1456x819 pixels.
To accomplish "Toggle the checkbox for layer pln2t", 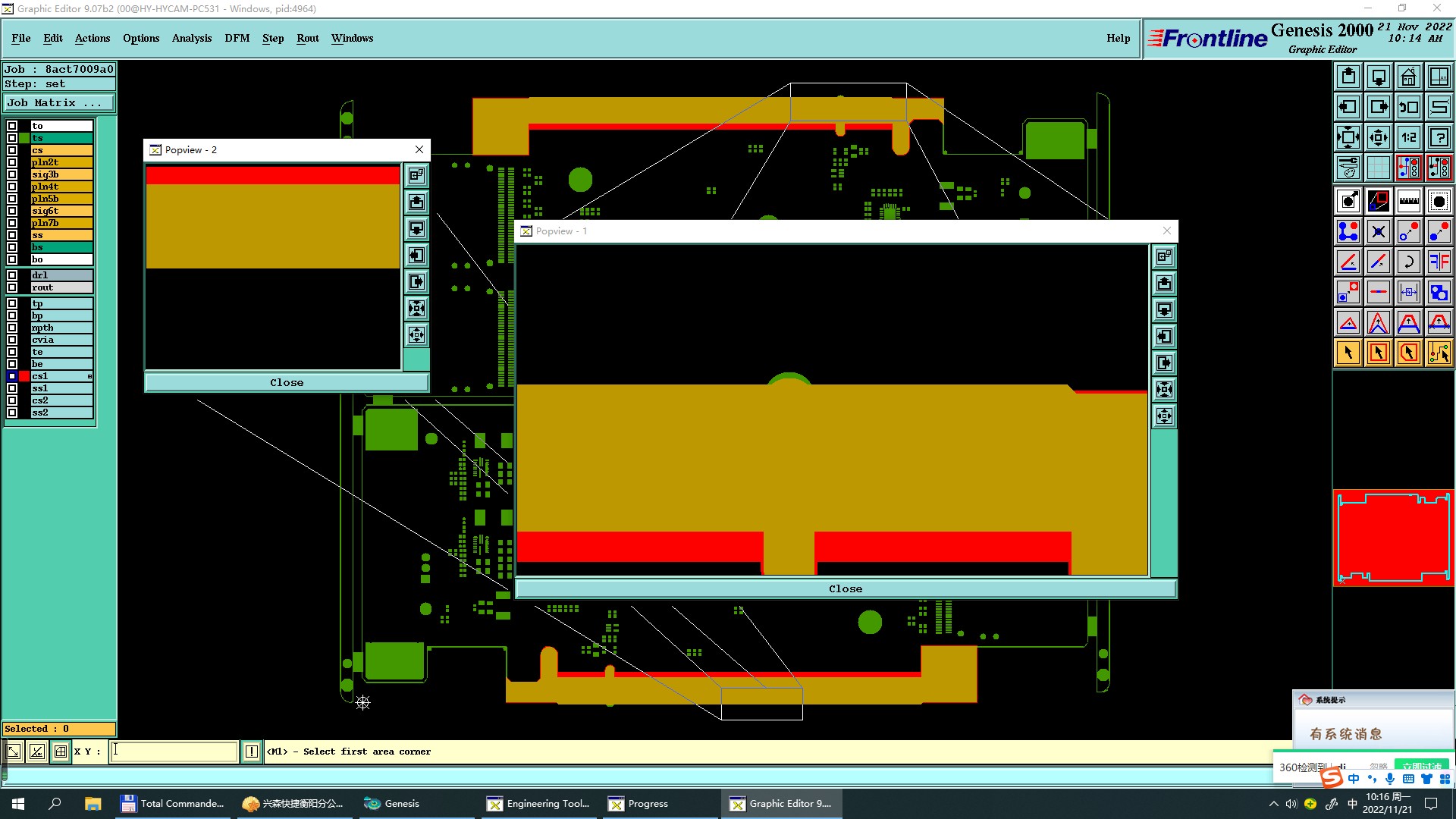I will (12, 162).
